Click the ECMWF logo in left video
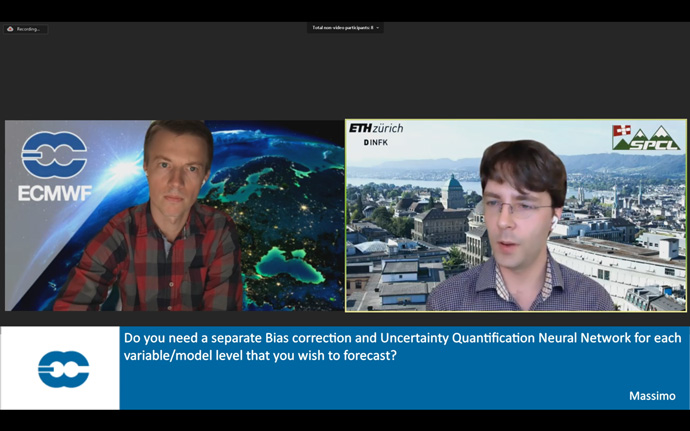The image size is (690, 431). 54,155
